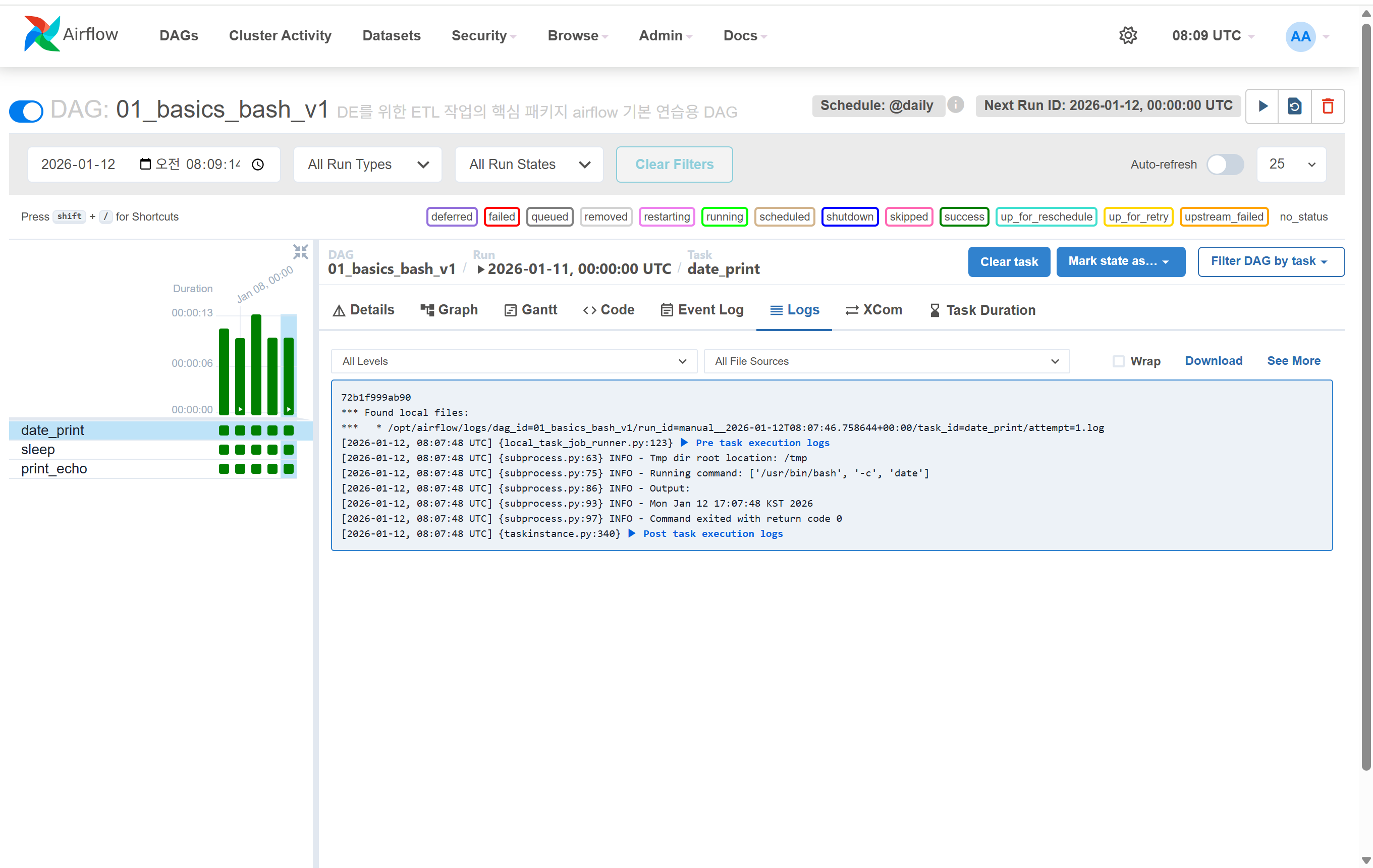Screen dimensions: 1373x868
Task: Enable the Auto-refresh switch
Action: (x=1225, y=164)
